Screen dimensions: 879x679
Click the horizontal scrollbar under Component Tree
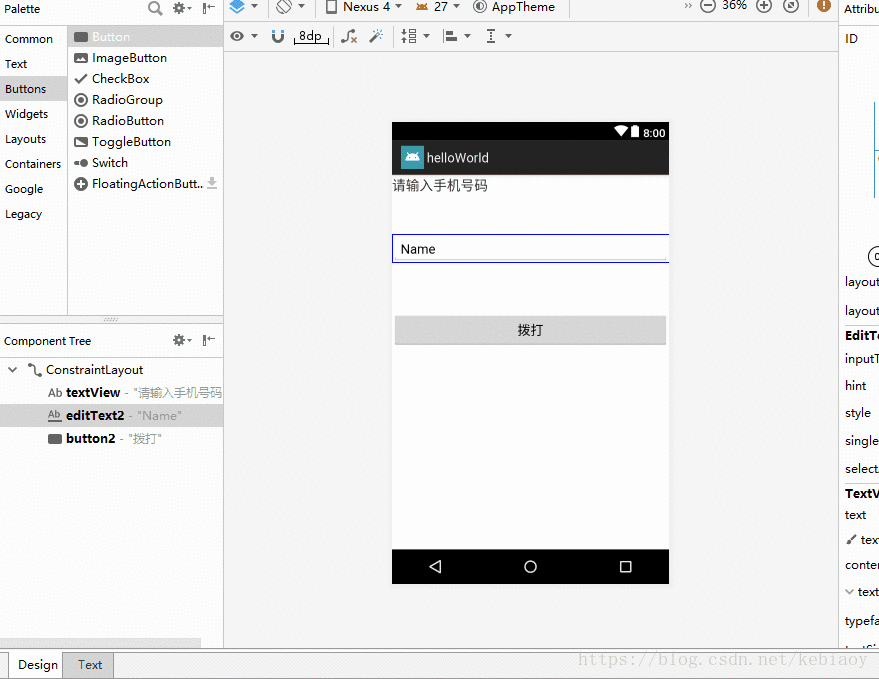(100, 643)
